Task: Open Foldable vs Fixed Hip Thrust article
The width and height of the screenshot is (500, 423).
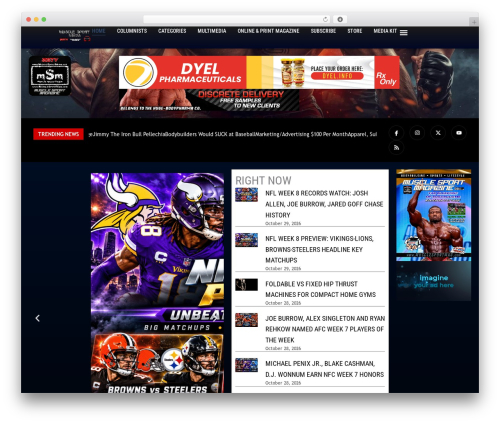Action: [x=320, y=289]
